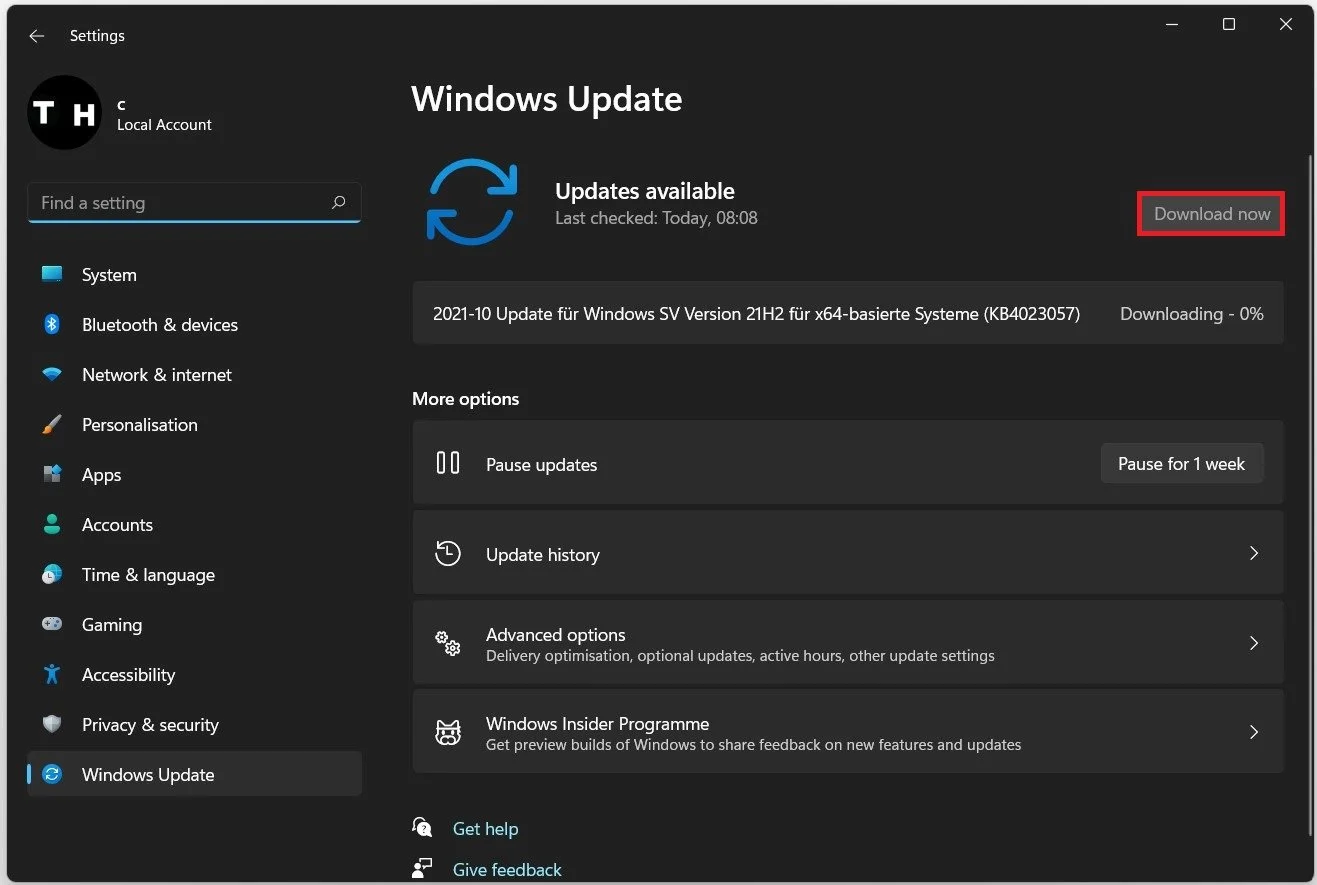Click the back arrow icon in Settings
Image resolution: width=1317 pixels, height=885 pixels.
click(37, 36)
